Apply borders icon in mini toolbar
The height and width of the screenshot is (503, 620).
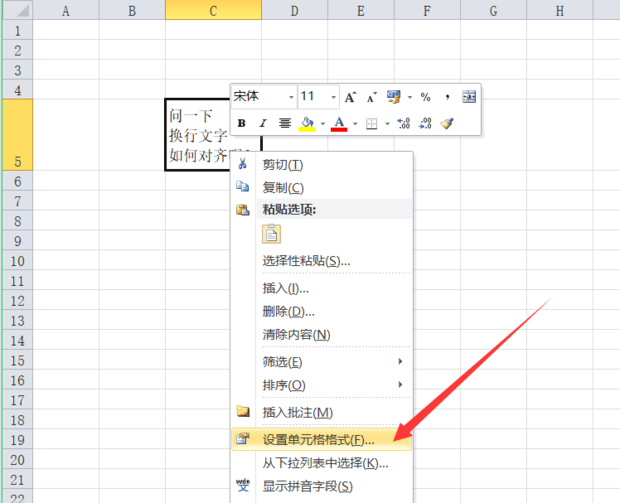coord(371,124)
